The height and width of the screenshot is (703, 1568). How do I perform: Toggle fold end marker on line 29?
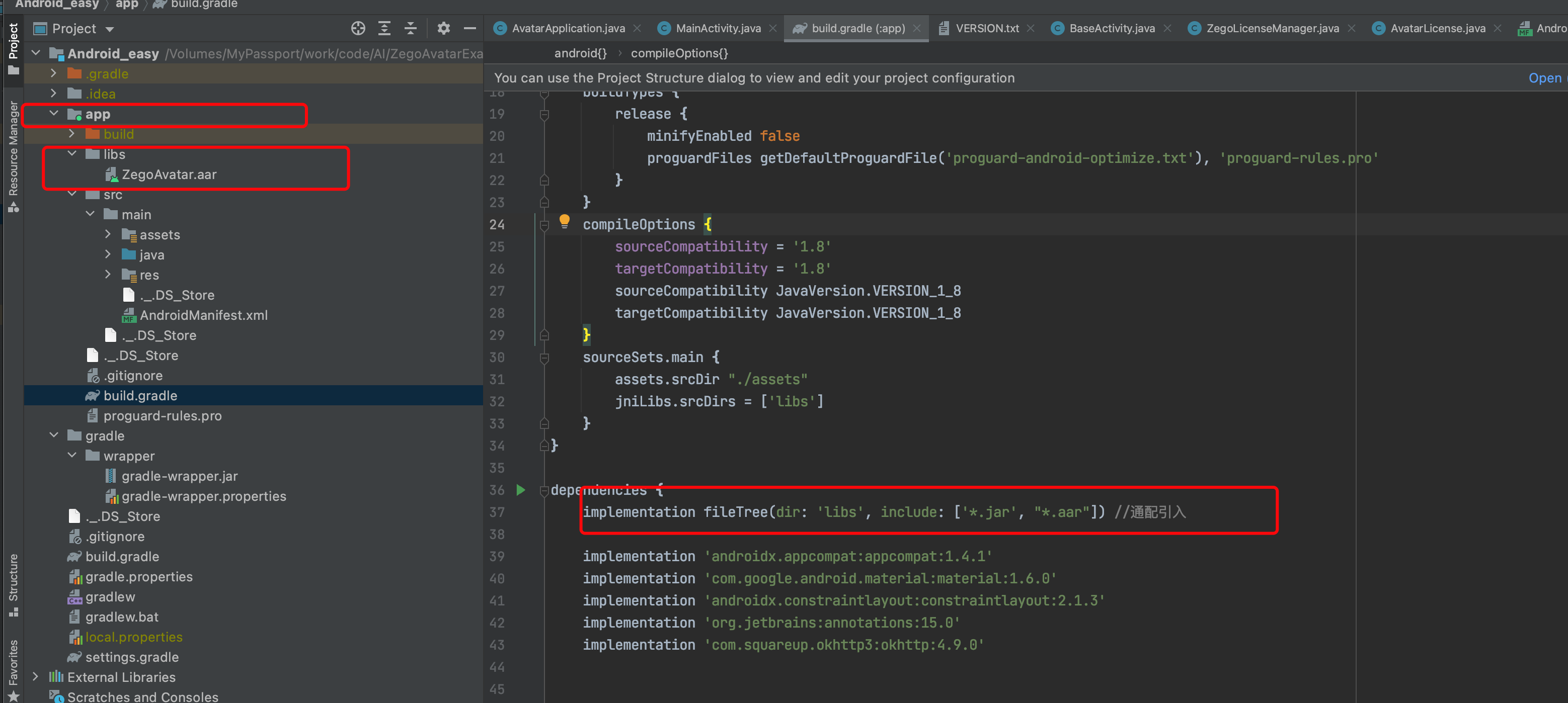click(x=544, y=335)
